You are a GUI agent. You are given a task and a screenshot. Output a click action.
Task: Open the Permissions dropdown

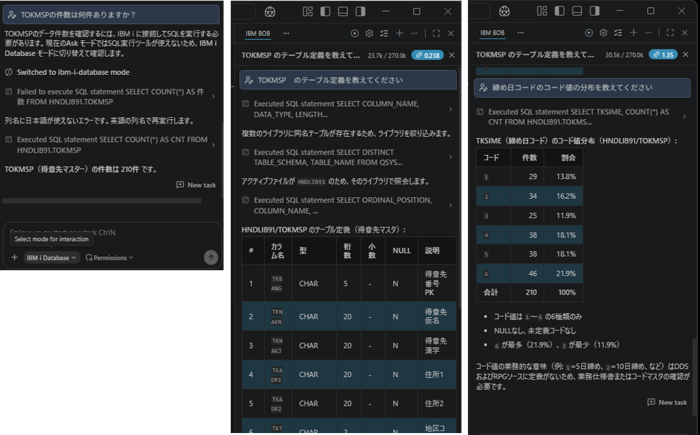tap(109, 258)
